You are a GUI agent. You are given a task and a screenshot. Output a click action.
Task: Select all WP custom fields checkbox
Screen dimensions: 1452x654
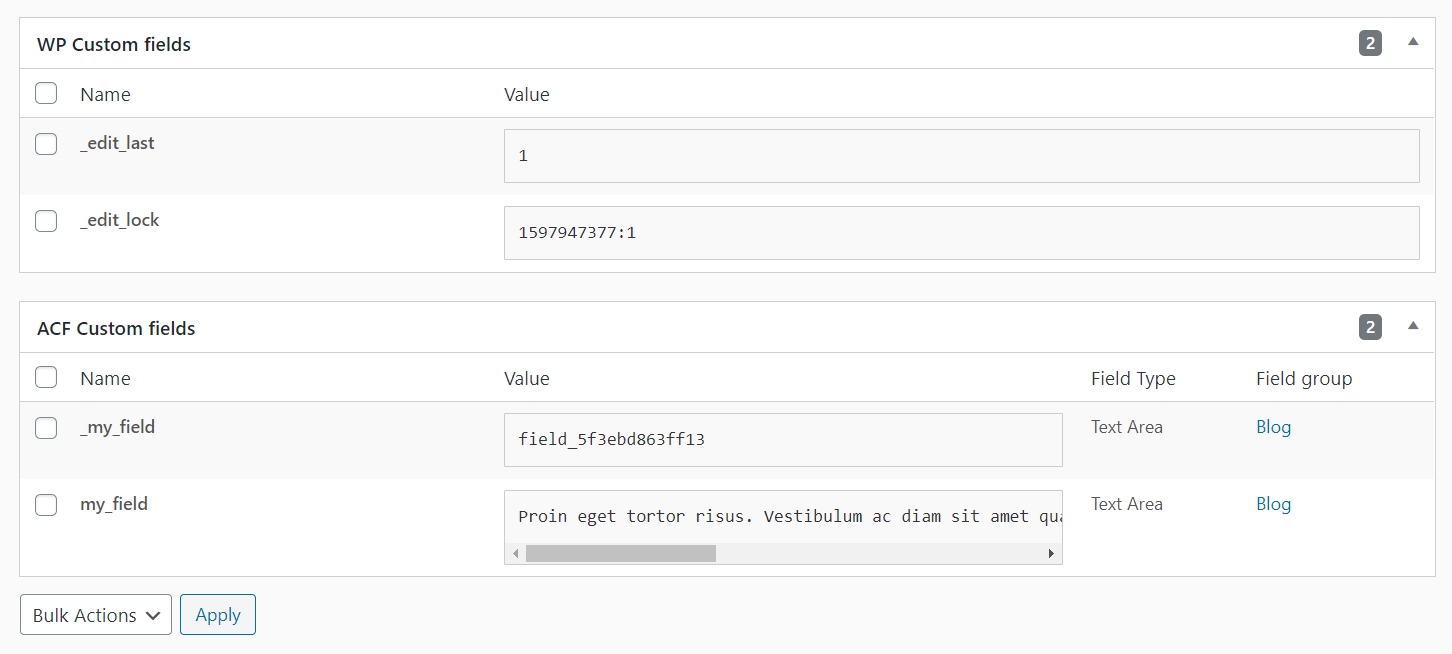pos(46,94)
